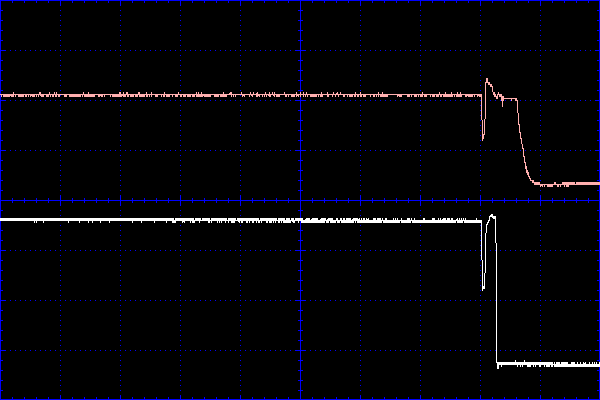This screenshot has height=400, width=600.
Task: Click the pink trace's short plateau before falling
Action: (509, 99)
